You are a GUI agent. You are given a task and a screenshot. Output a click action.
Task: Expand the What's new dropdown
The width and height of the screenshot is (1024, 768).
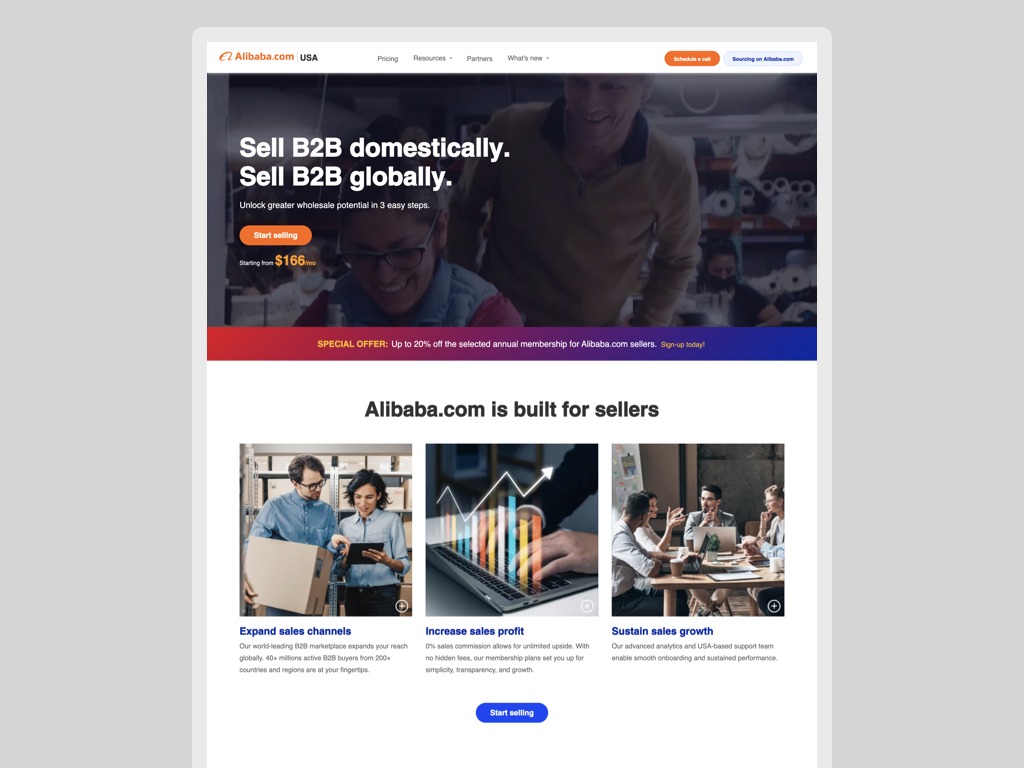click(528, 58)
